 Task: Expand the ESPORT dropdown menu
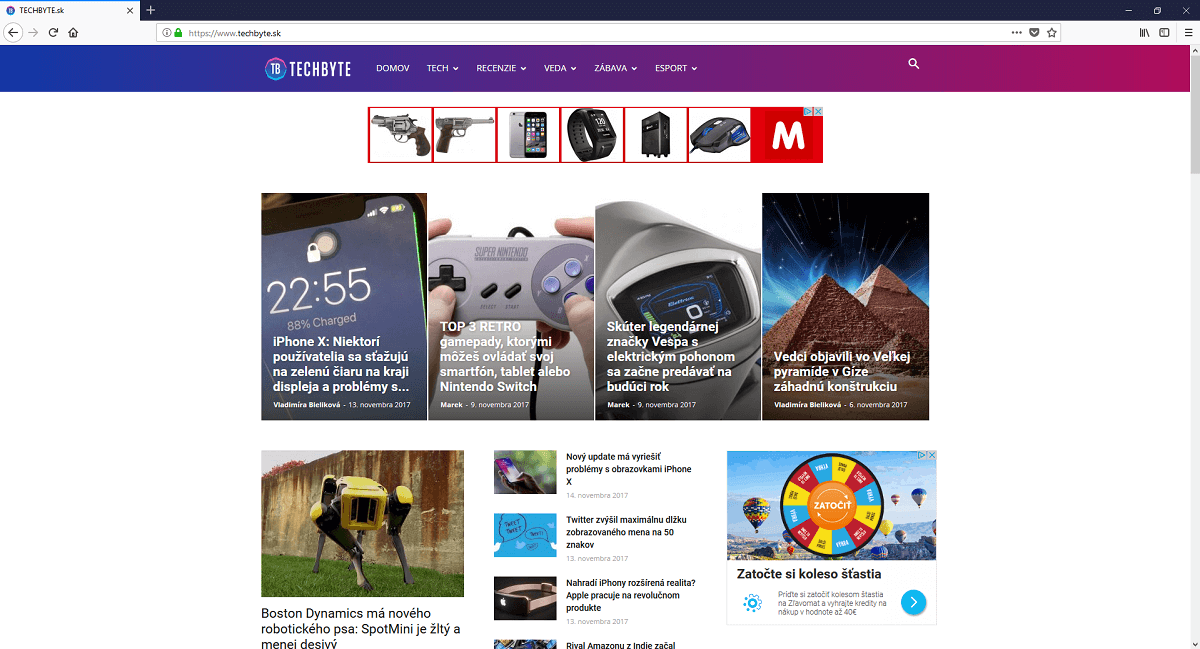tap(676, 68)
